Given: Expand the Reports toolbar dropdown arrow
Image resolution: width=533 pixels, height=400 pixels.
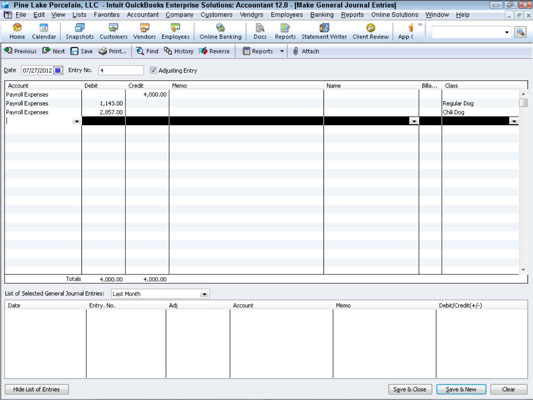Looking at the screenshot, I should (x=282, y=51).
